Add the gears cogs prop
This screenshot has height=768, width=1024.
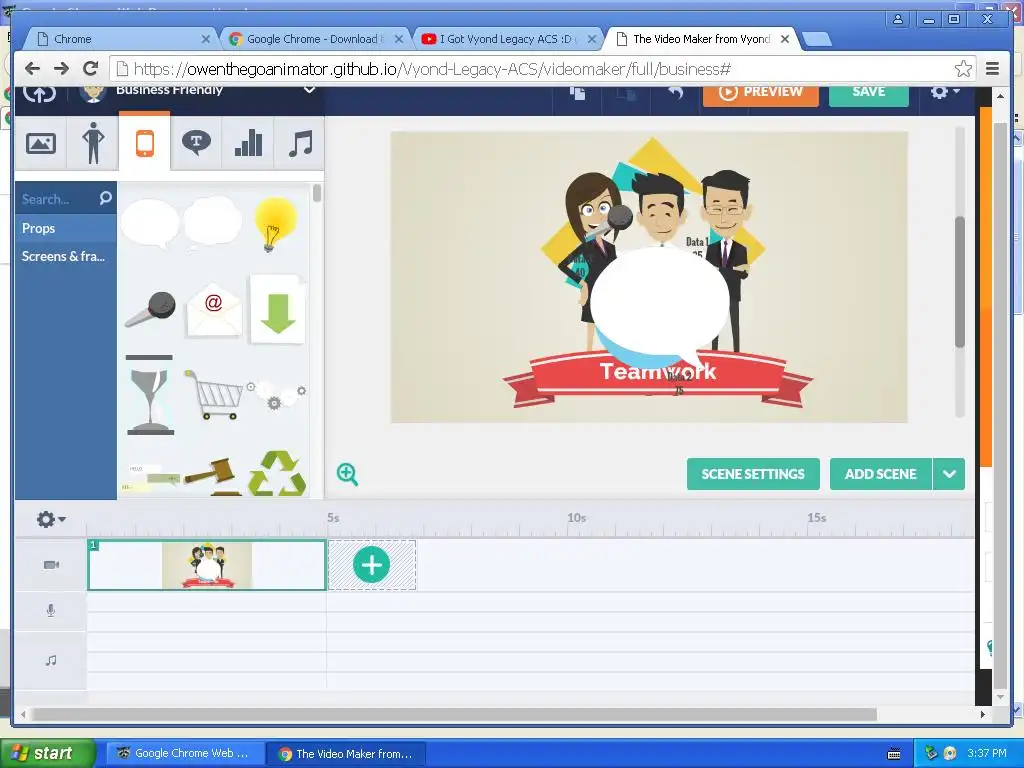tap(277, 394)
